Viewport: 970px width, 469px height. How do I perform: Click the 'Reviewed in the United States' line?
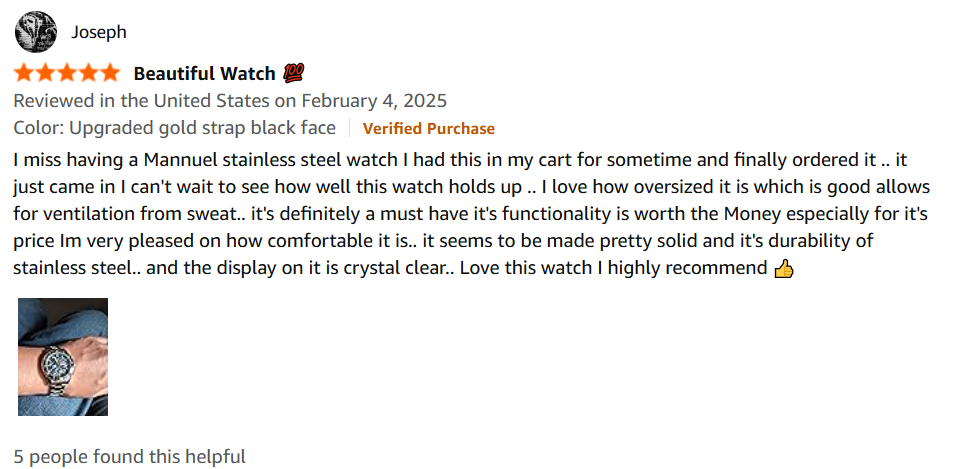click(140, 101)
